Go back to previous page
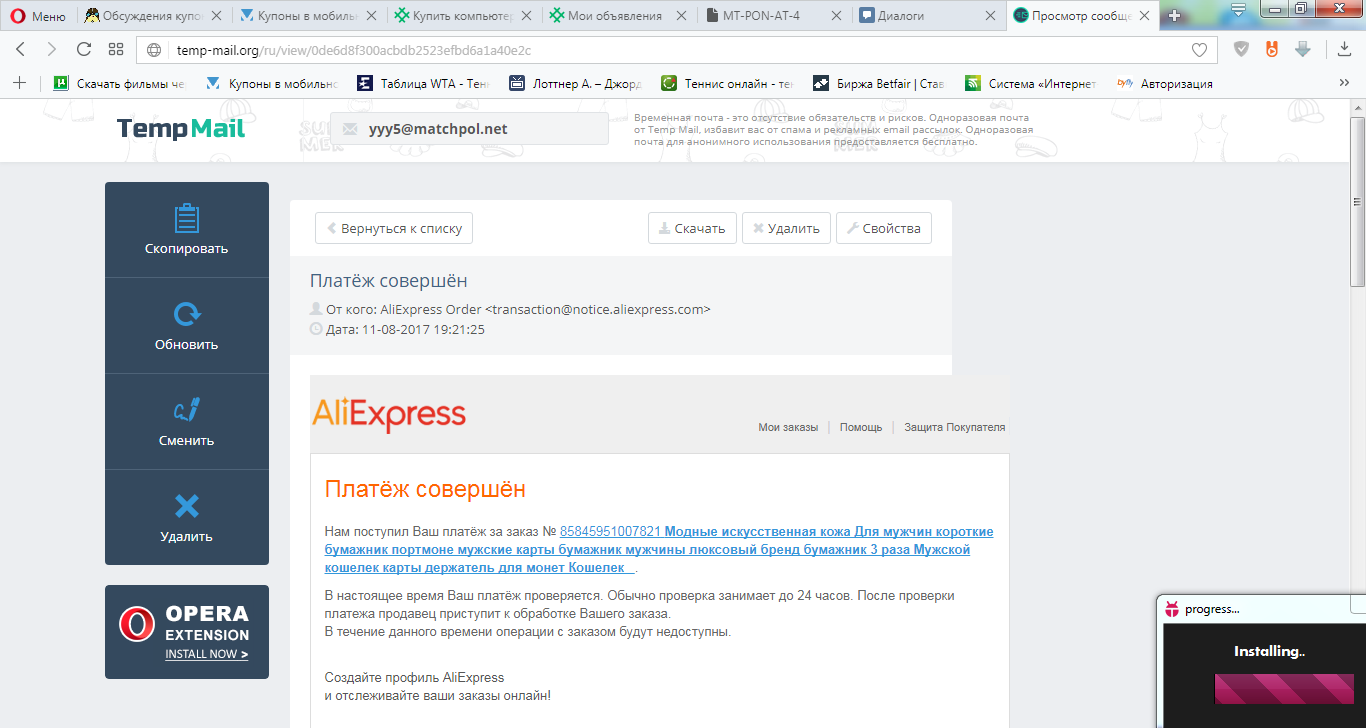The image size is (1366, 728). click(21, 49)
